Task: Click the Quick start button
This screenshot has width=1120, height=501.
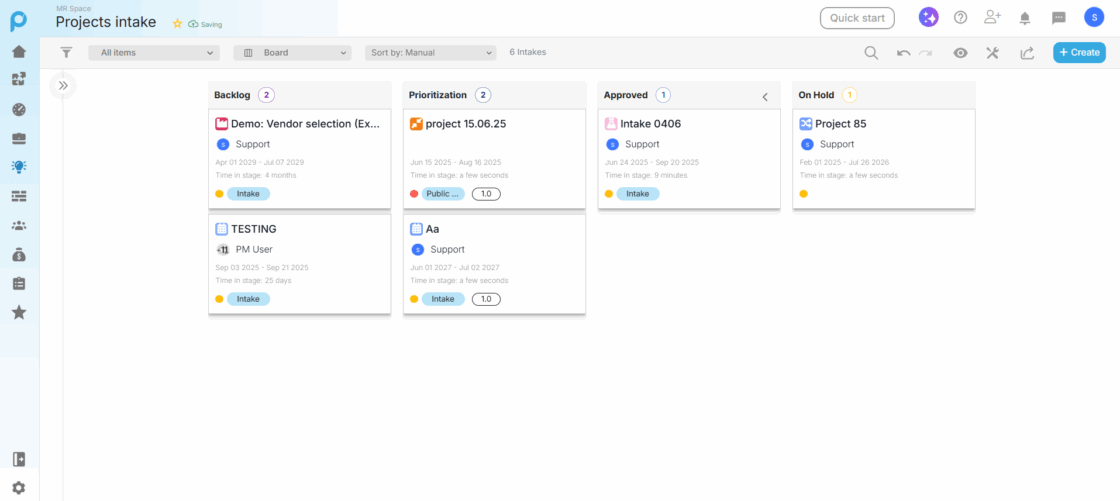Action: coord(857,17)
